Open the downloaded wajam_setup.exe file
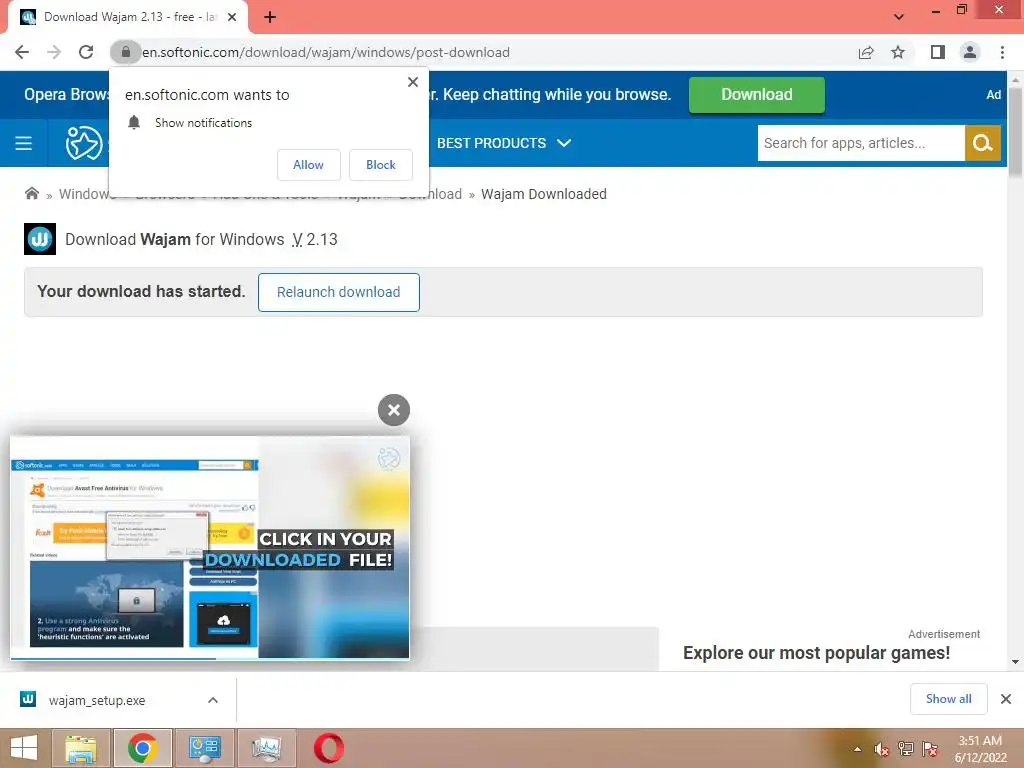Screen dimensions: 1024x768 [x=97, y=700]
